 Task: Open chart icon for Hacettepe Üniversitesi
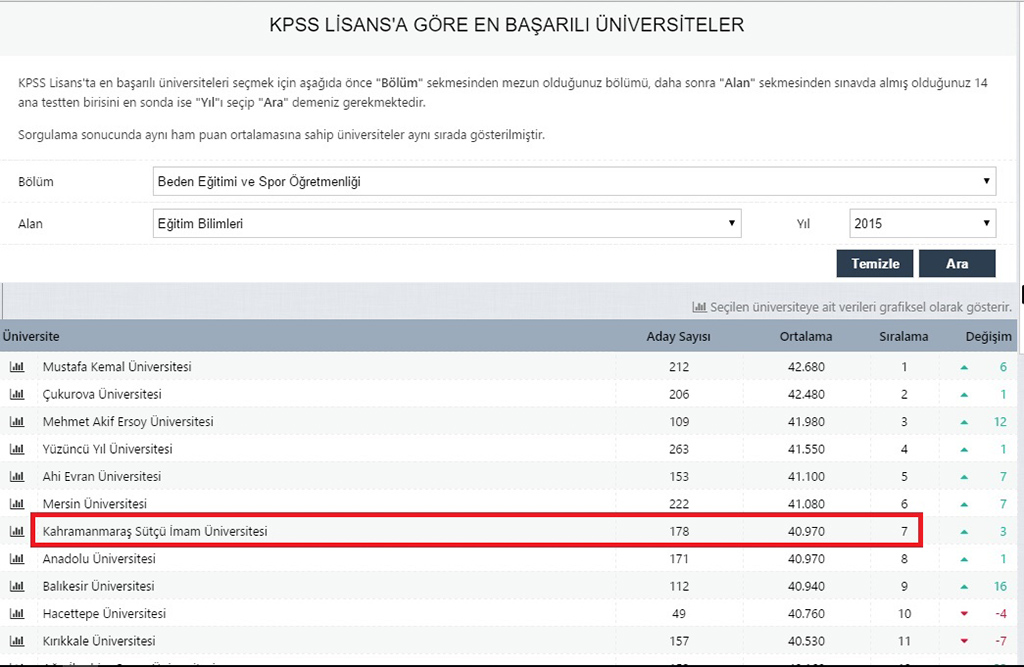[x=17, y=613]
